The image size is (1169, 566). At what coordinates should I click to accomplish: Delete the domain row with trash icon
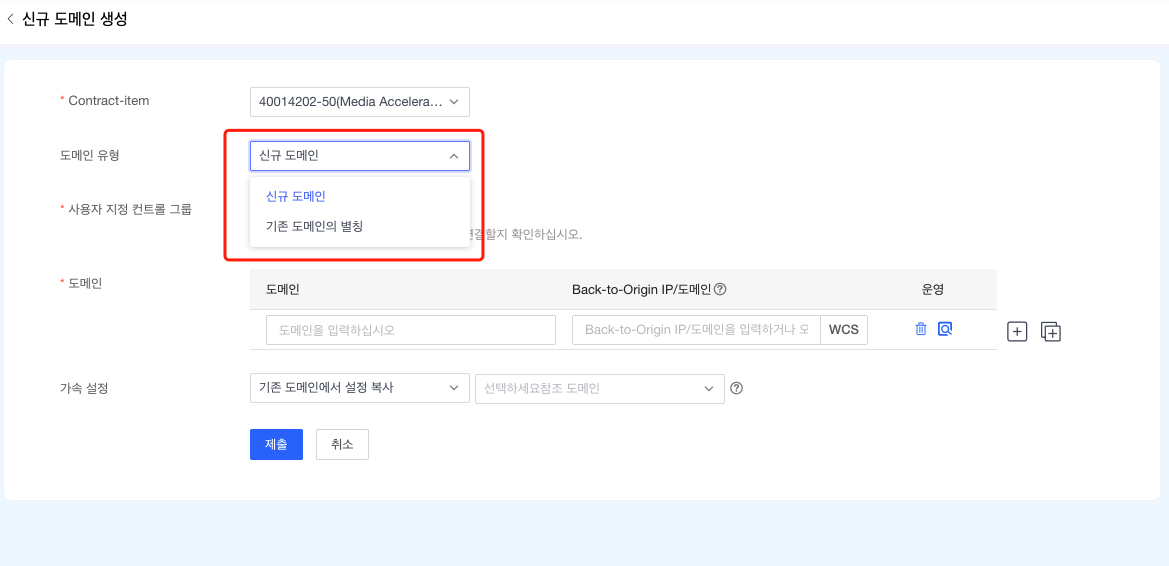tap(921, 329)
